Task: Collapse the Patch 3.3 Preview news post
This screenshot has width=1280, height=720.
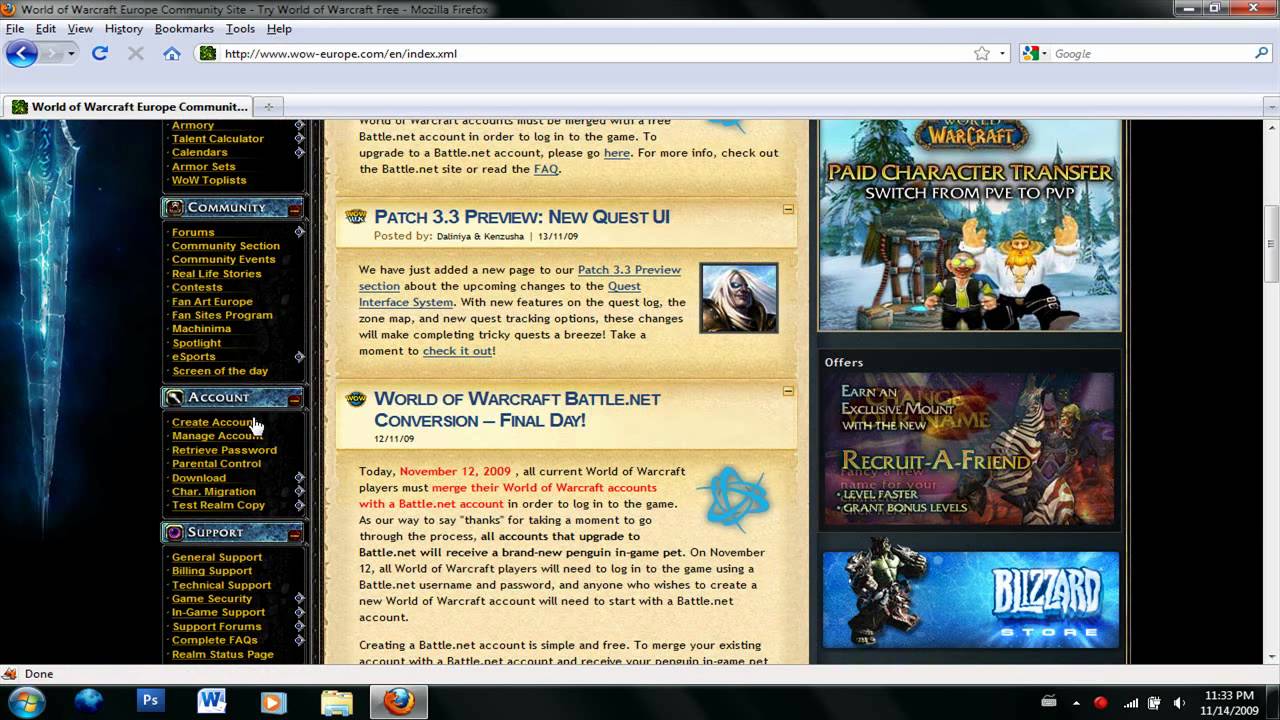Action: (x=788, y=209)
